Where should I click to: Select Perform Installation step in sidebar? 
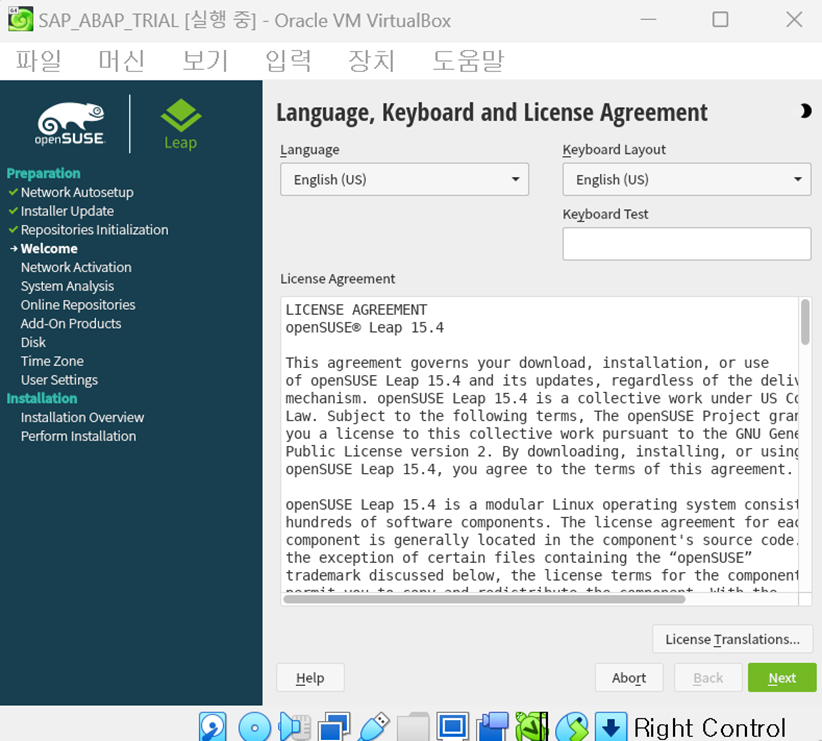[78, 436]
